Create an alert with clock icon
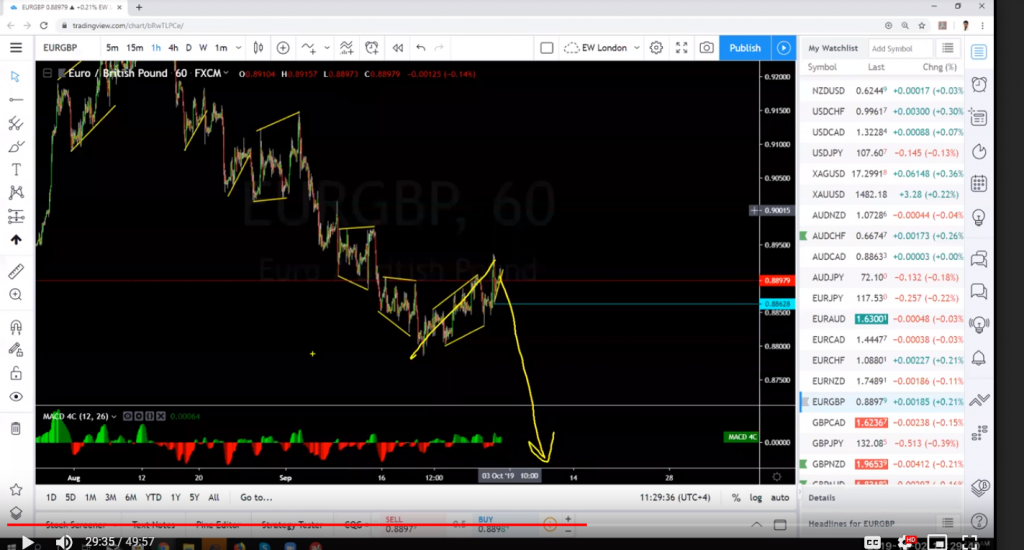1024x550 pixels. [x=372, y=48]
